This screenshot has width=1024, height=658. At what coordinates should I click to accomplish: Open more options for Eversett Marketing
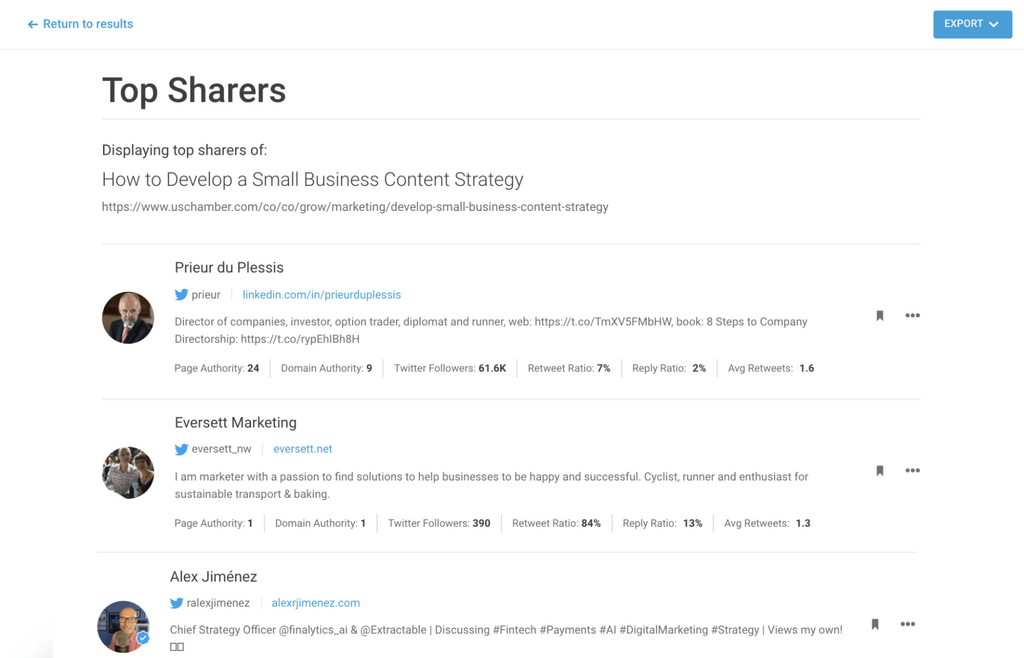coord(912,471)
